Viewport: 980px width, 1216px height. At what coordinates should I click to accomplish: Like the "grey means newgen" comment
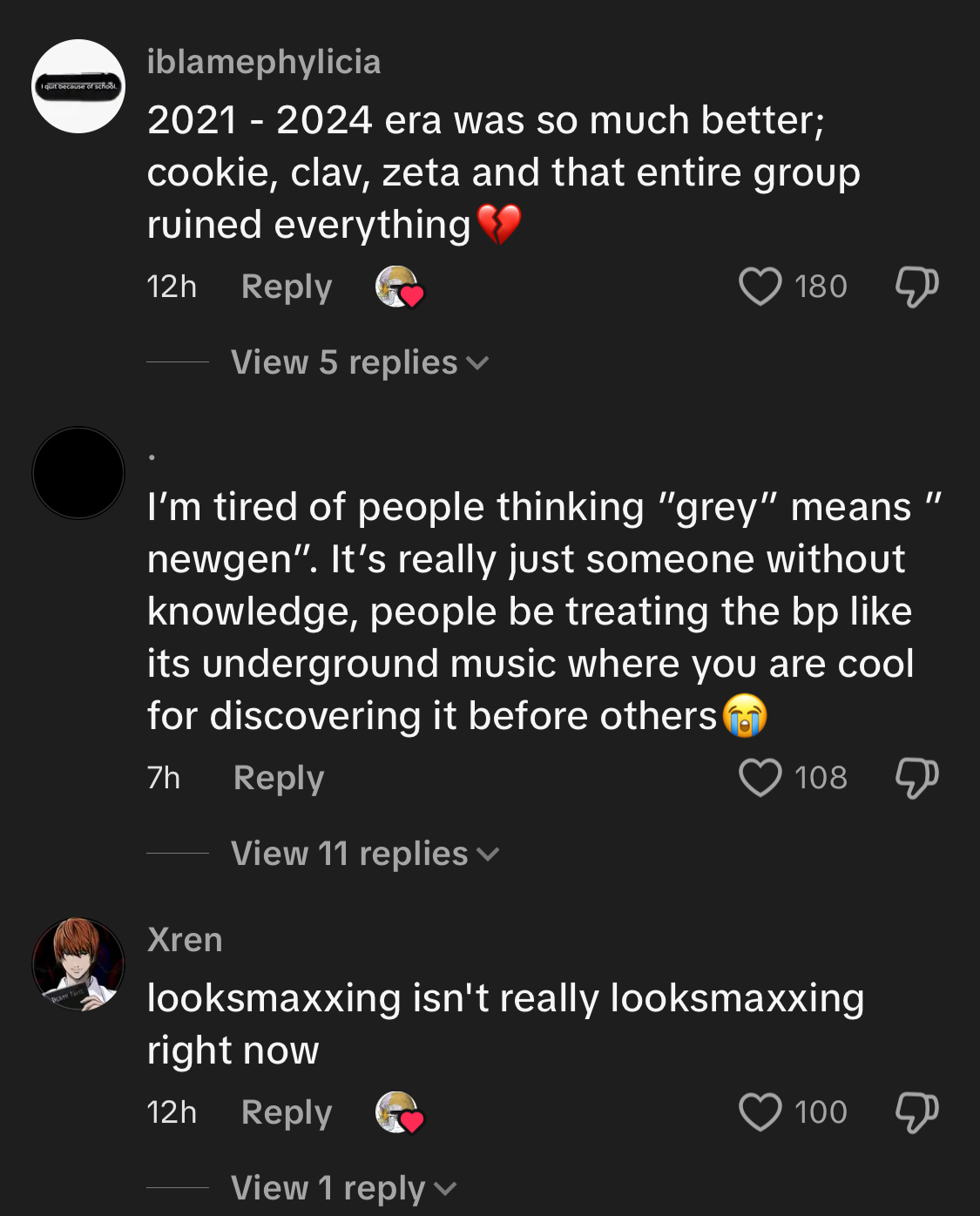click(760, 778)
